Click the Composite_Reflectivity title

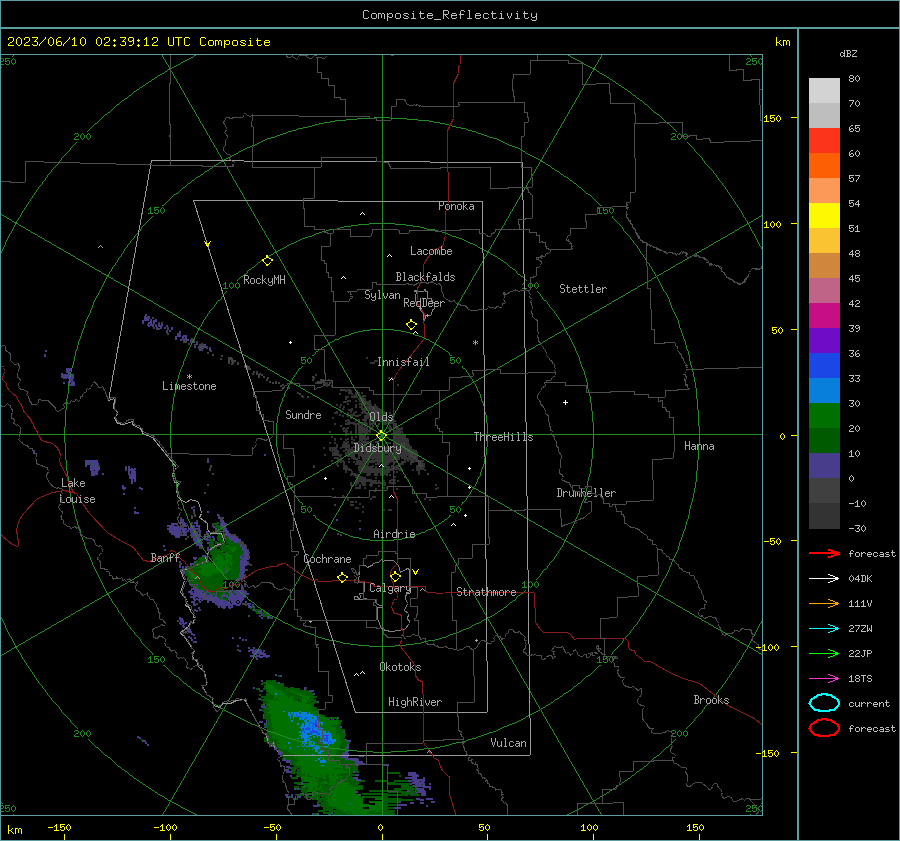click(x=450, y=15)
